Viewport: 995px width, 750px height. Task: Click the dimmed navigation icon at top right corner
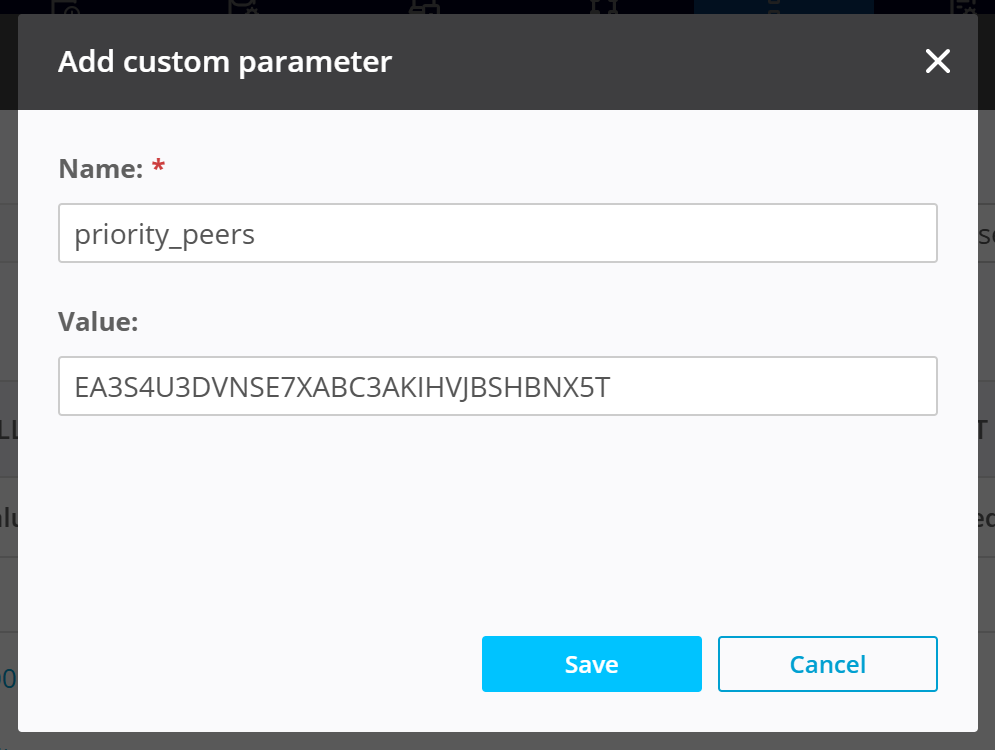click(x=964, y=6)
